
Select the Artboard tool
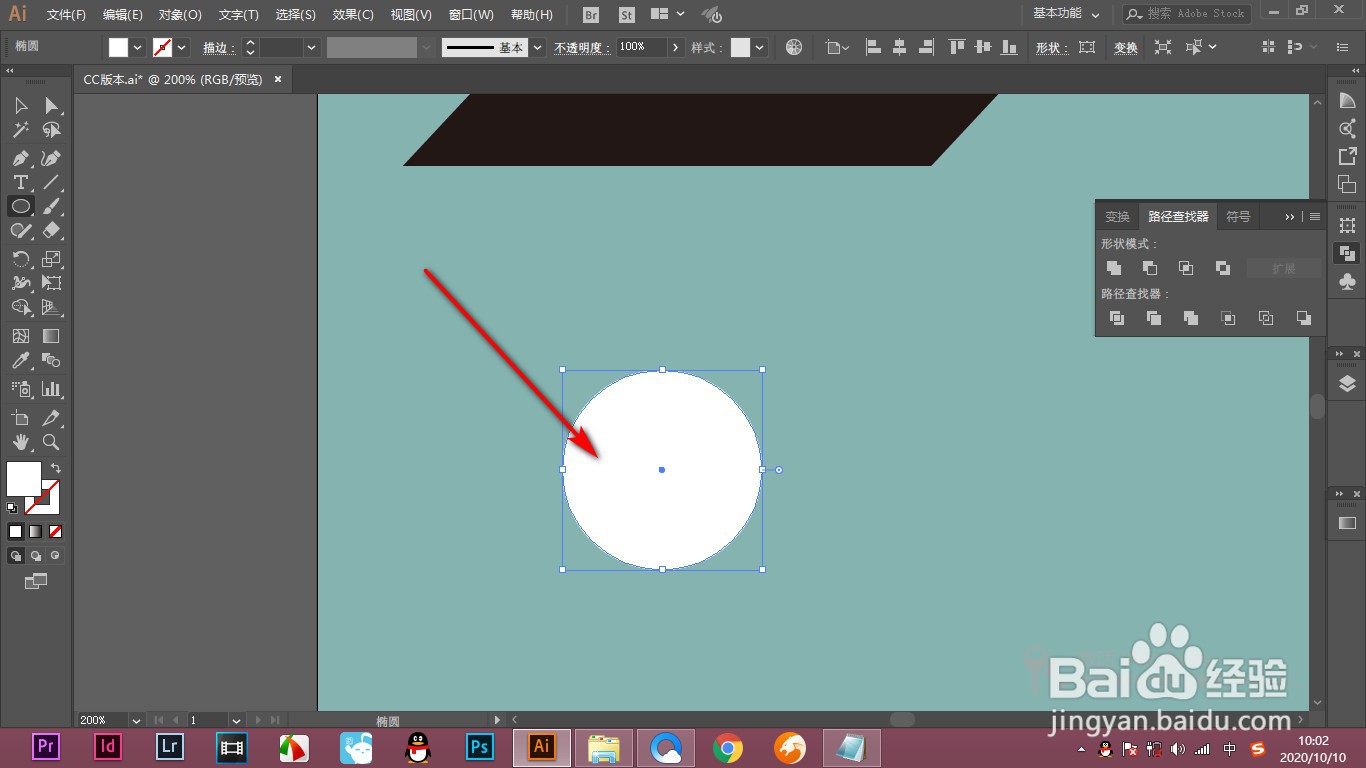click(20, 418)
